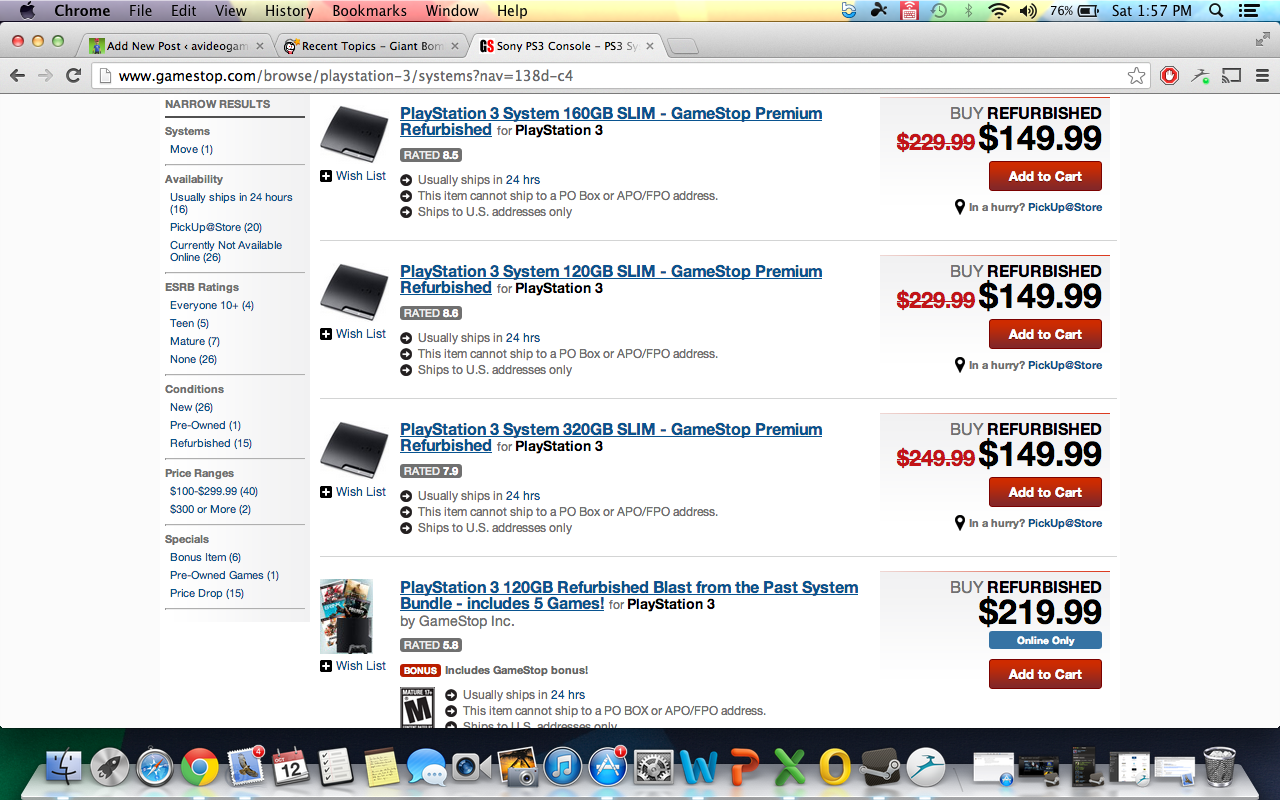Add the 320GB SLIM to Wish List

353,492
